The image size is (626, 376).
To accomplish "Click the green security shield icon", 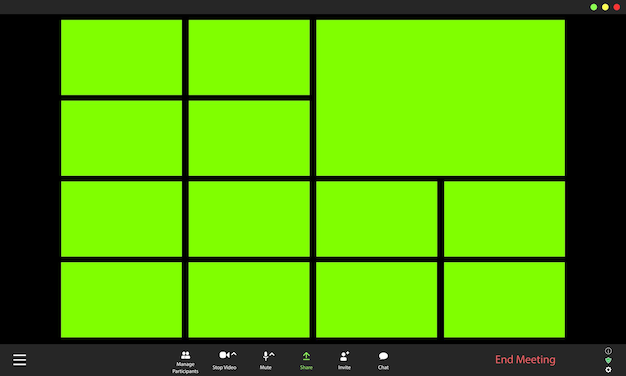I will point(608,360).
